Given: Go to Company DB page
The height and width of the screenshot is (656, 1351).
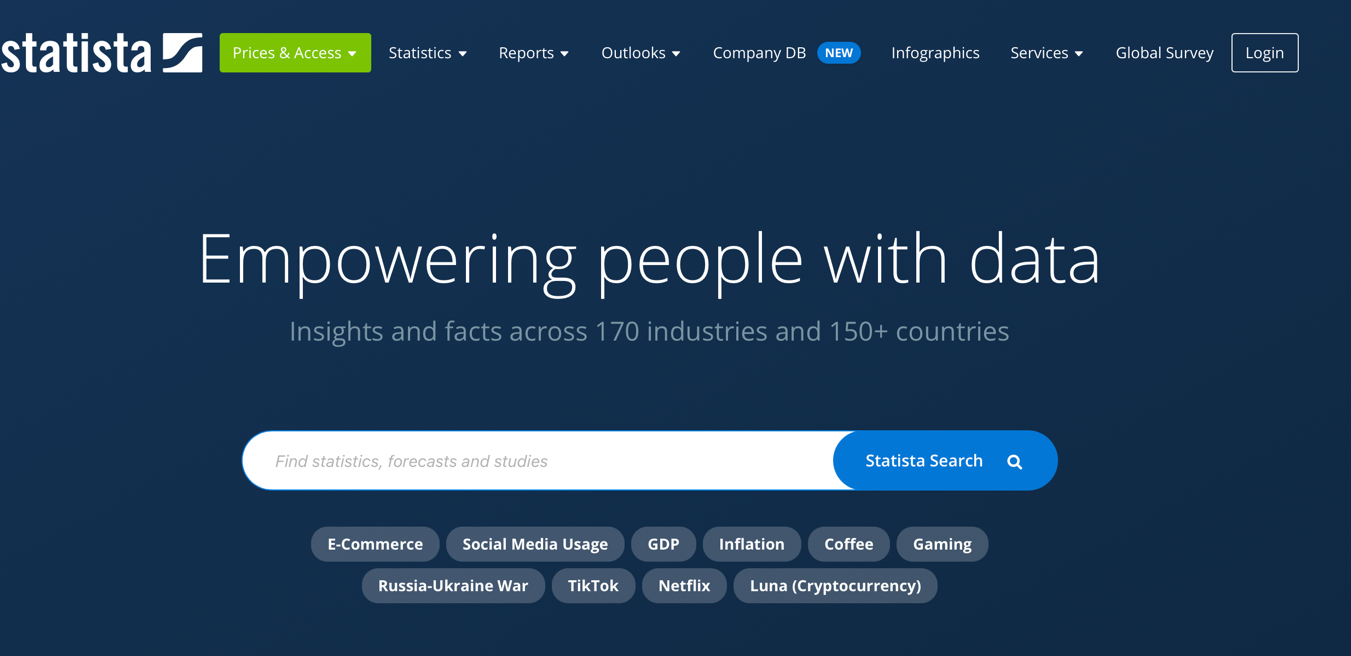Looking at the screenshot, I should pos(759,53).
